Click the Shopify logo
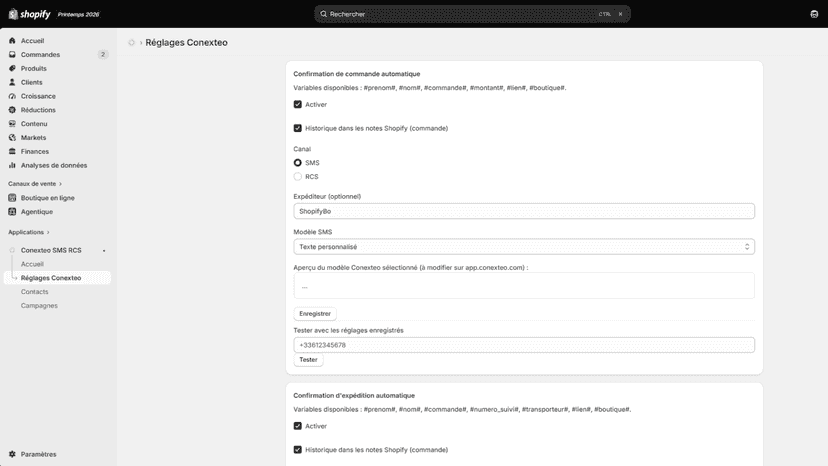Image resolution: width=828 pixels, height=466 pixels. coord(30,14)
